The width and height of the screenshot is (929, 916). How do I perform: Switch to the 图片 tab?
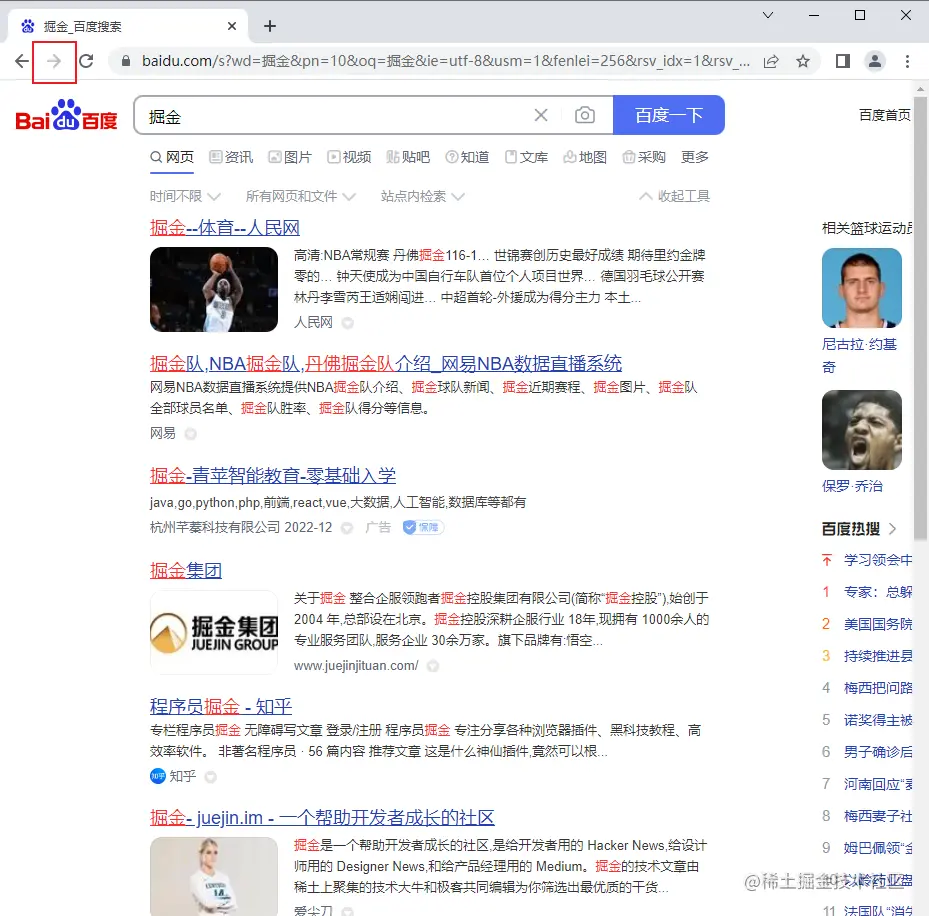pyautogui.click(x=290, y=157)
